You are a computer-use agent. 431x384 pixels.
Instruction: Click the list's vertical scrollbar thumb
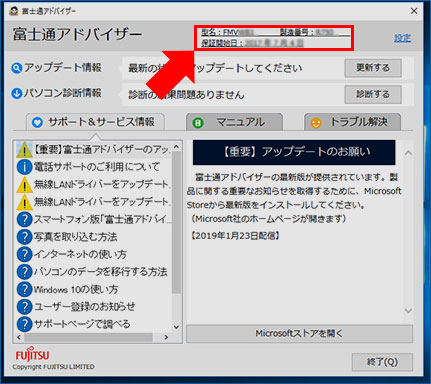tap(176, 222)
